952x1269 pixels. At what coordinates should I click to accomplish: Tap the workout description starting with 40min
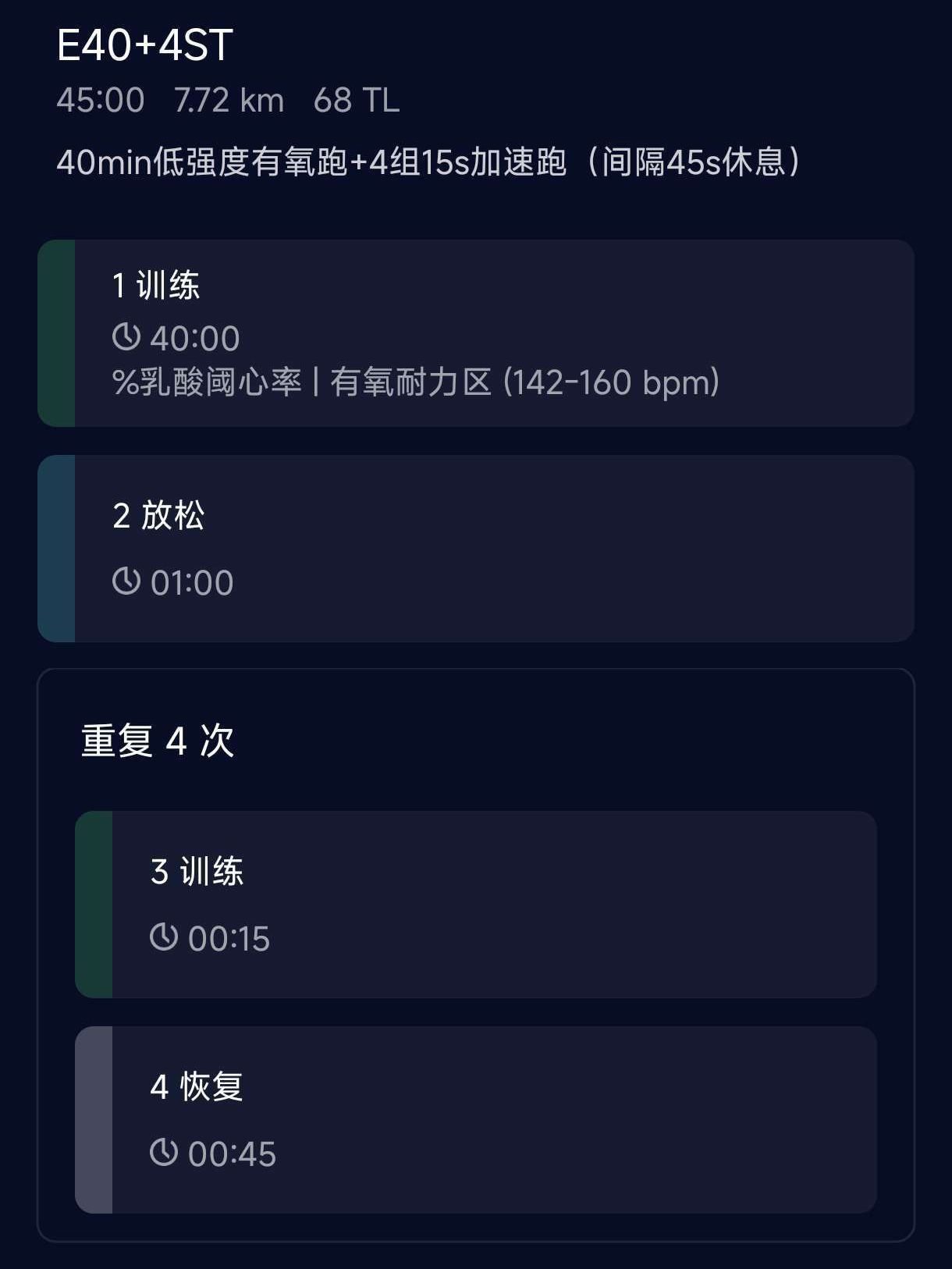(429, 162)
